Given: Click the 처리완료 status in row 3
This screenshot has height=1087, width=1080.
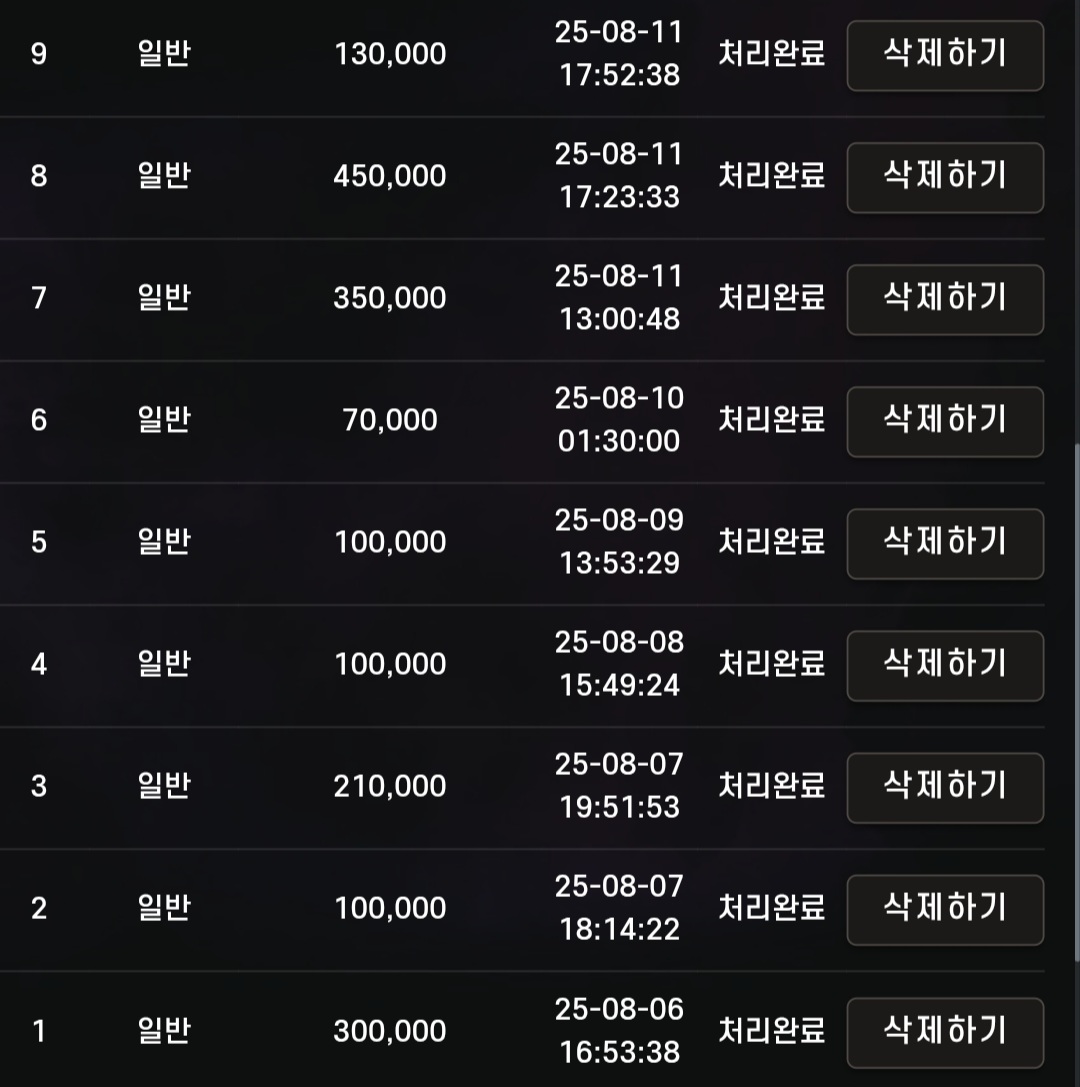Looking at the screenshot, I should click(772, 785).
